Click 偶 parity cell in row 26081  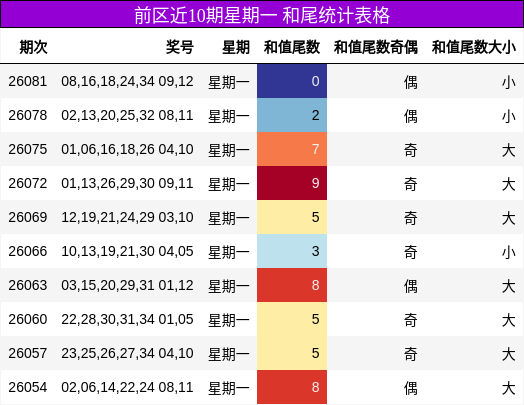tap(411, 82)
